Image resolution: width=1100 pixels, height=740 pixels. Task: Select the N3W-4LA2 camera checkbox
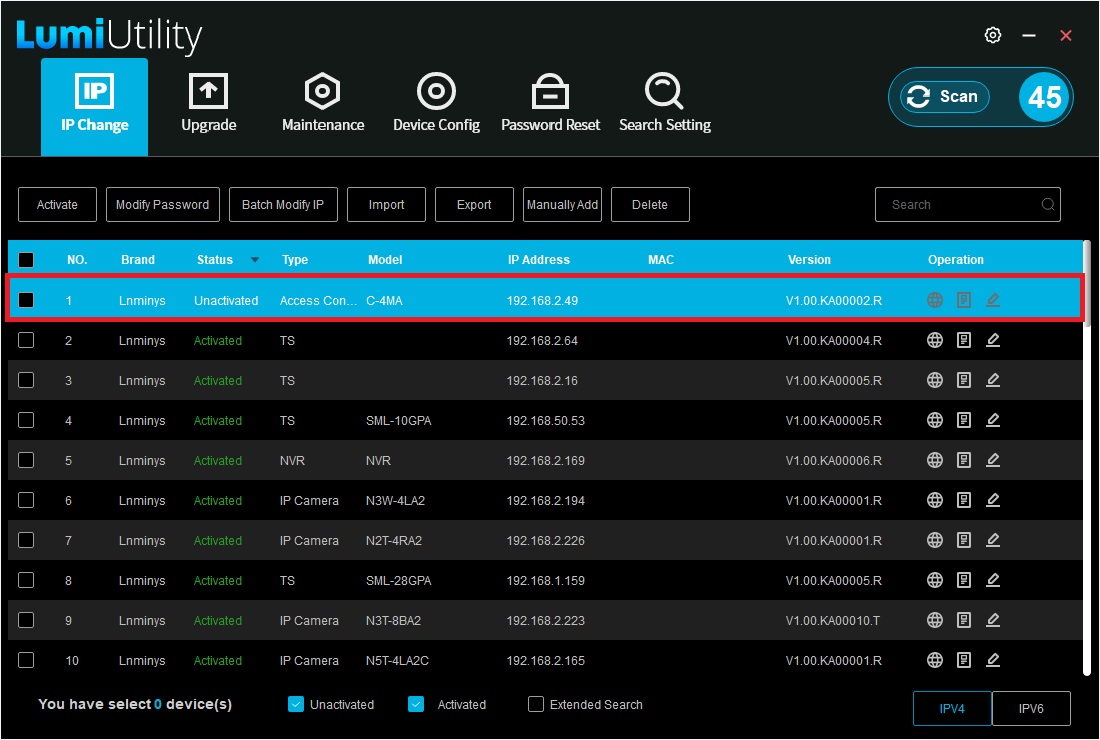point(26,500)
